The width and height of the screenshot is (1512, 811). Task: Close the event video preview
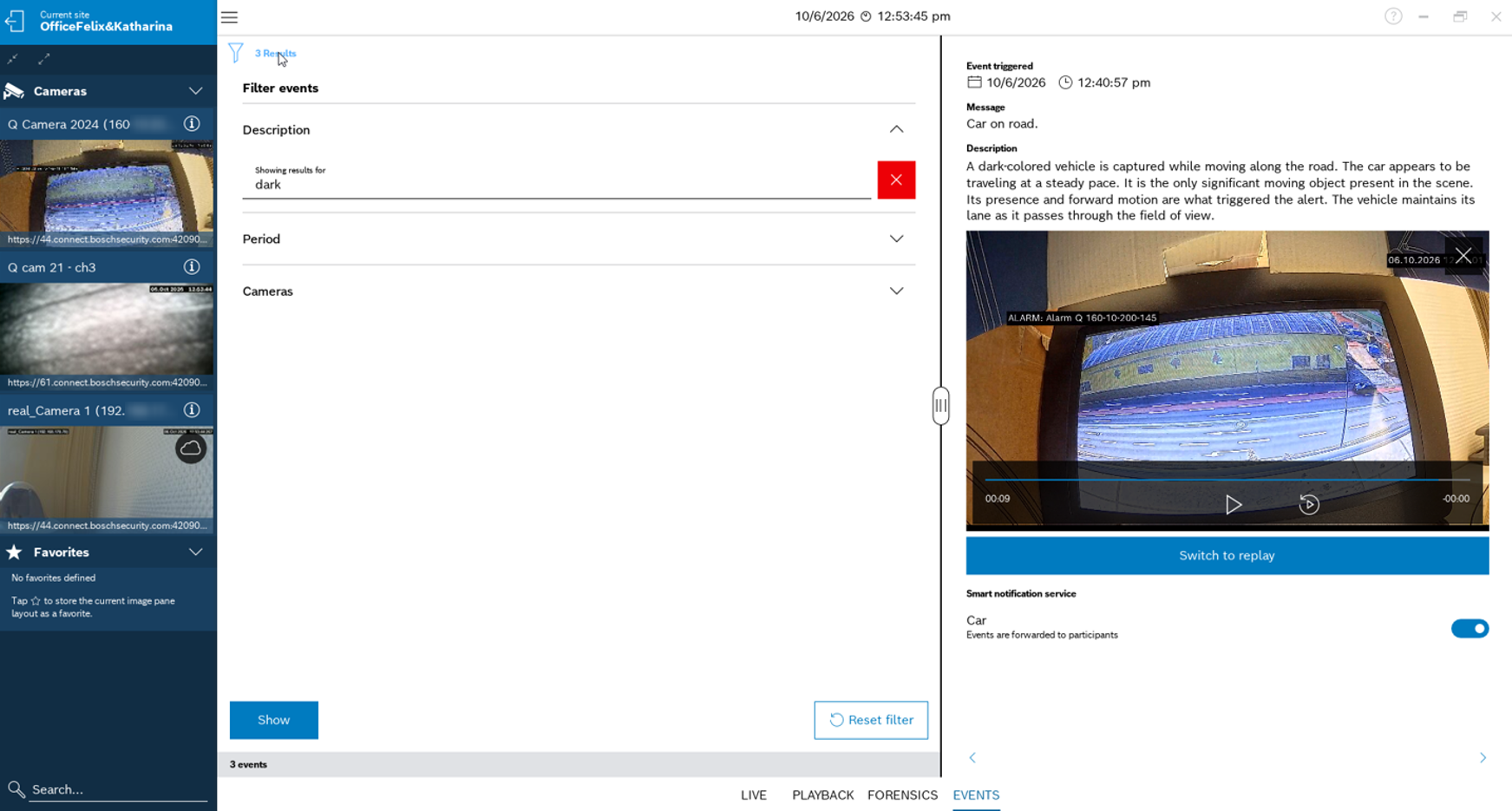click(1463, 256)
